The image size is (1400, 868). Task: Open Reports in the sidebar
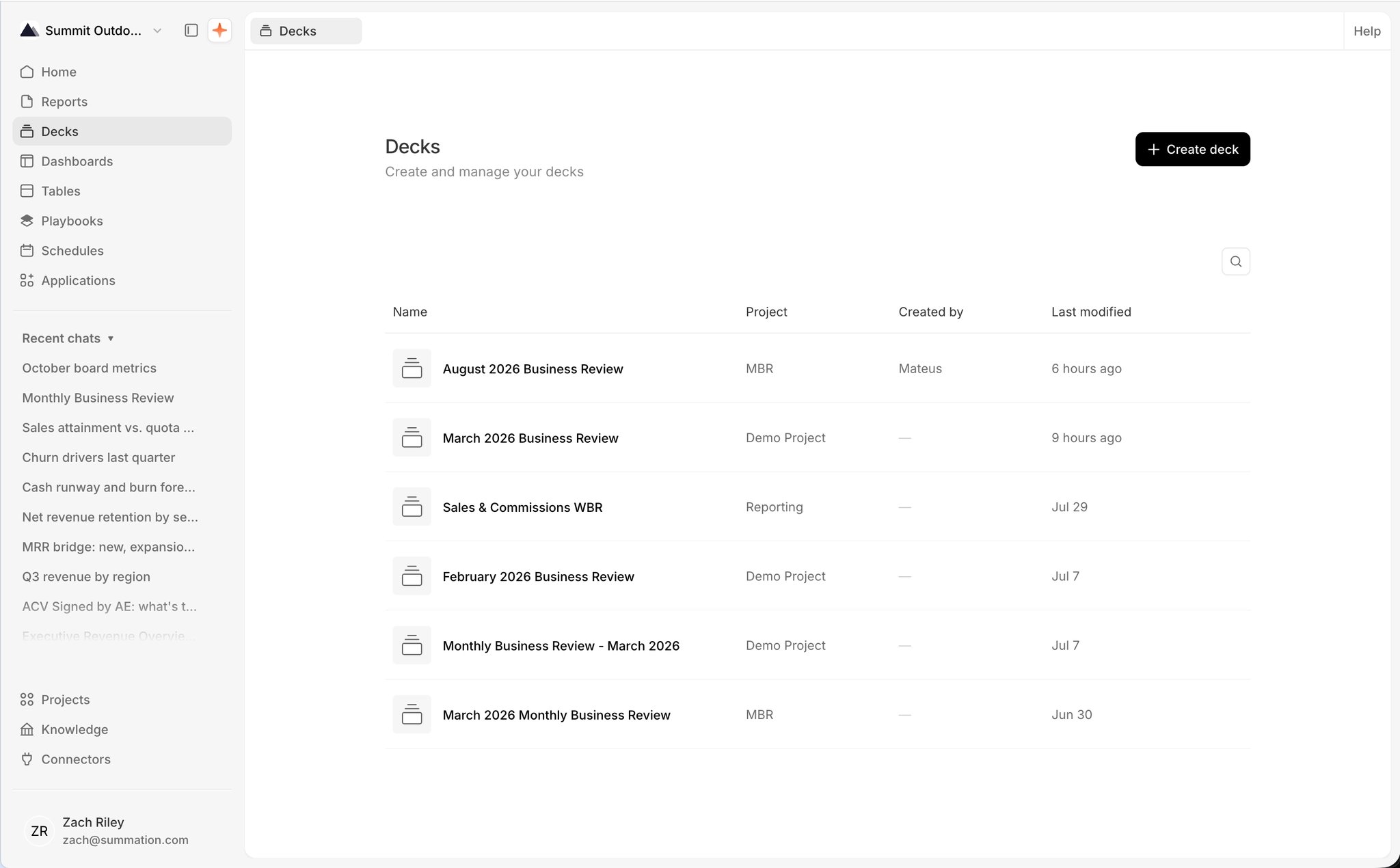122,101
